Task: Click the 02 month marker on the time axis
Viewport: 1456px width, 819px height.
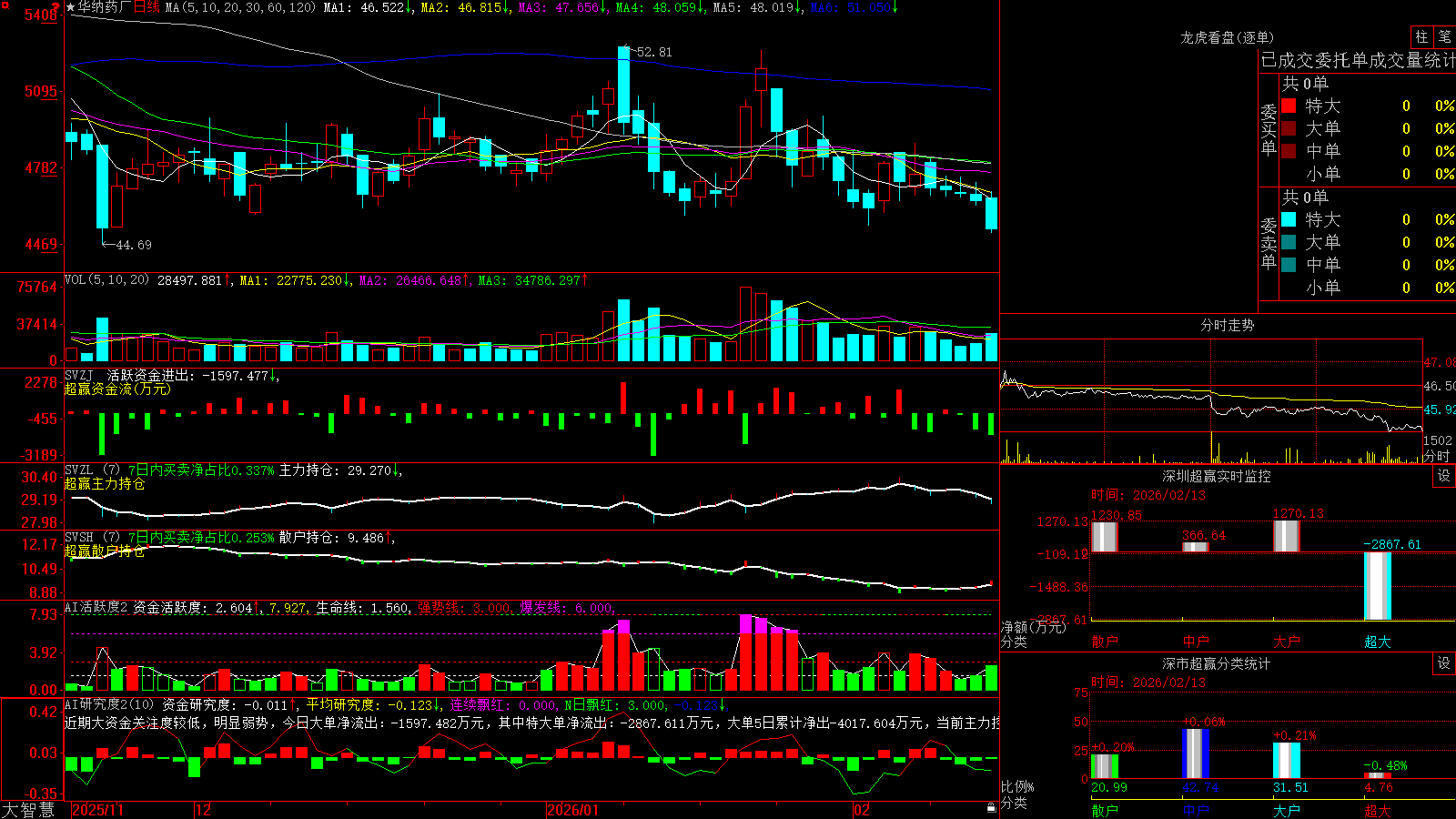Action: (861, 810)
